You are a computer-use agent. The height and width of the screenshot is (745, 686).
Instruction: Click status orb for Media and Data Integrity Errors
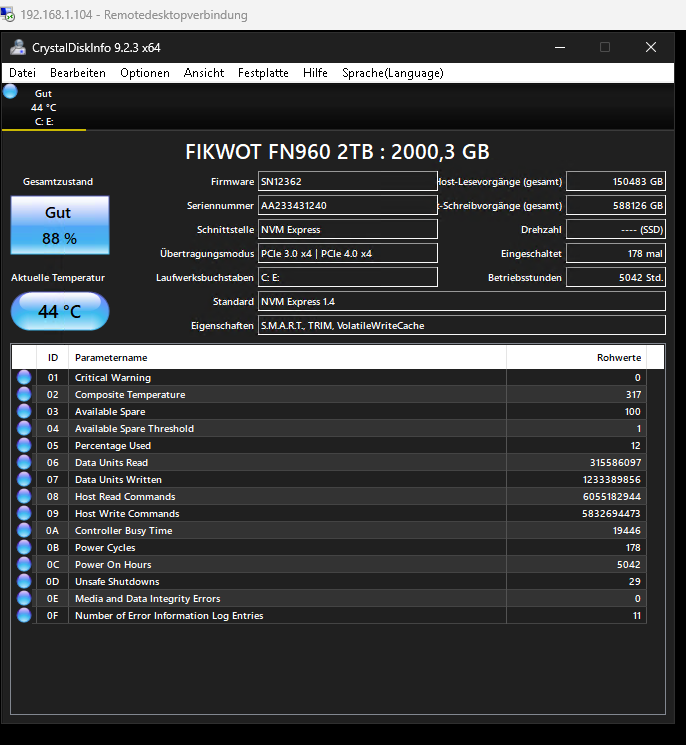pyautogui.click(x=24, y=599)
